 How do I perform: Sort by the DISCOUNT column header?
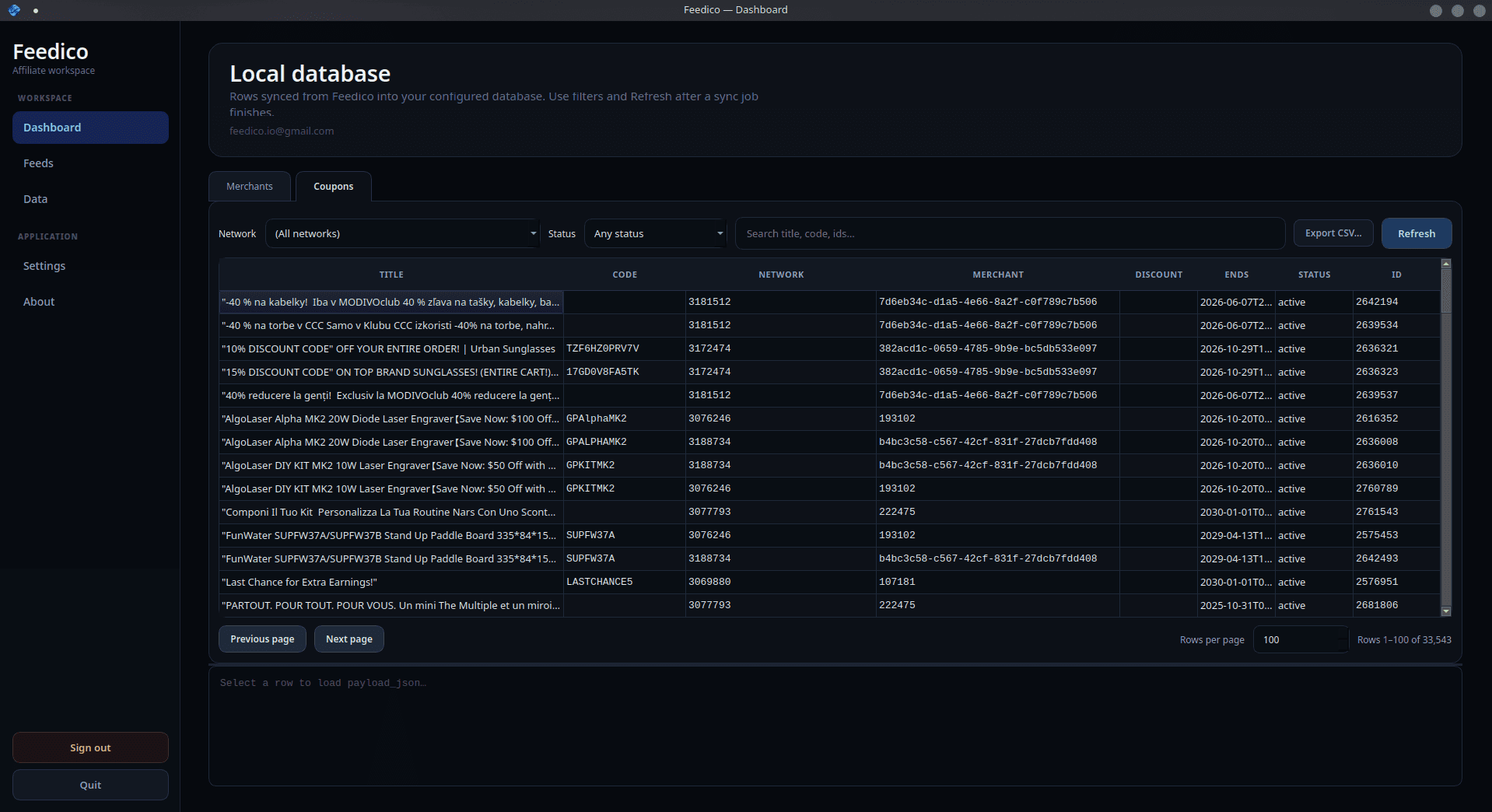point(1158,275)
